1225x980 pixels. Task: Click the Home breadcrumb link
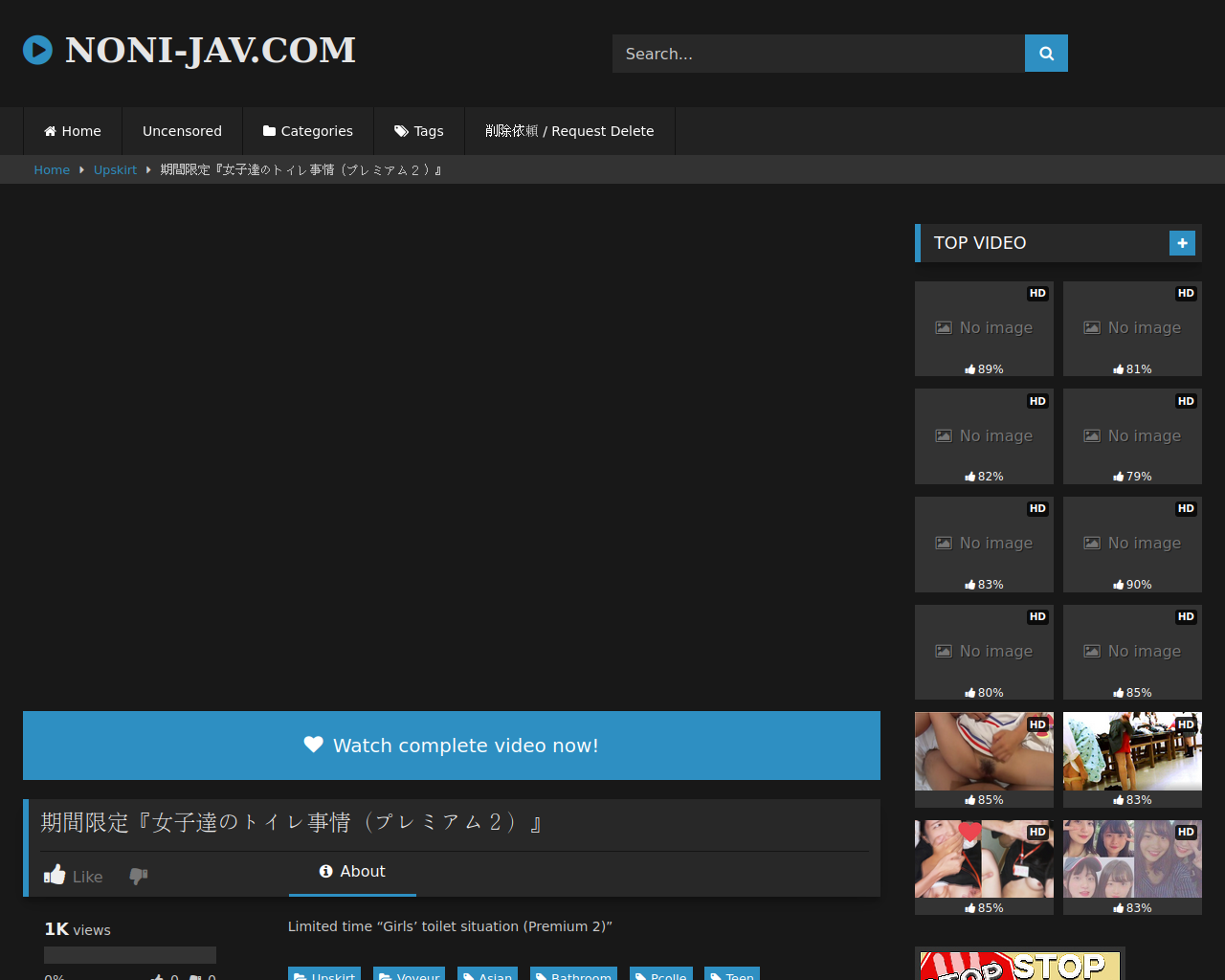pos(52,170)
